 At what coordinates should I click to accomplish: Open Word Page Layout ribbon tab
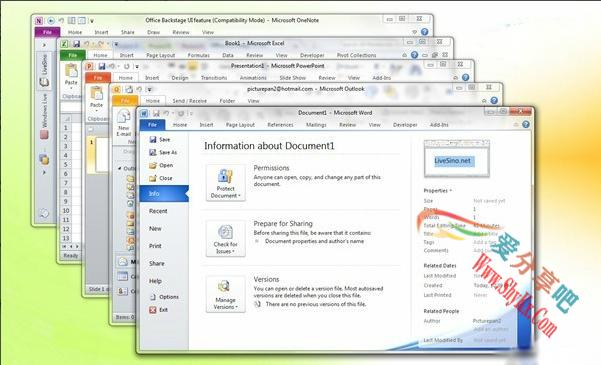pos(240,125)
